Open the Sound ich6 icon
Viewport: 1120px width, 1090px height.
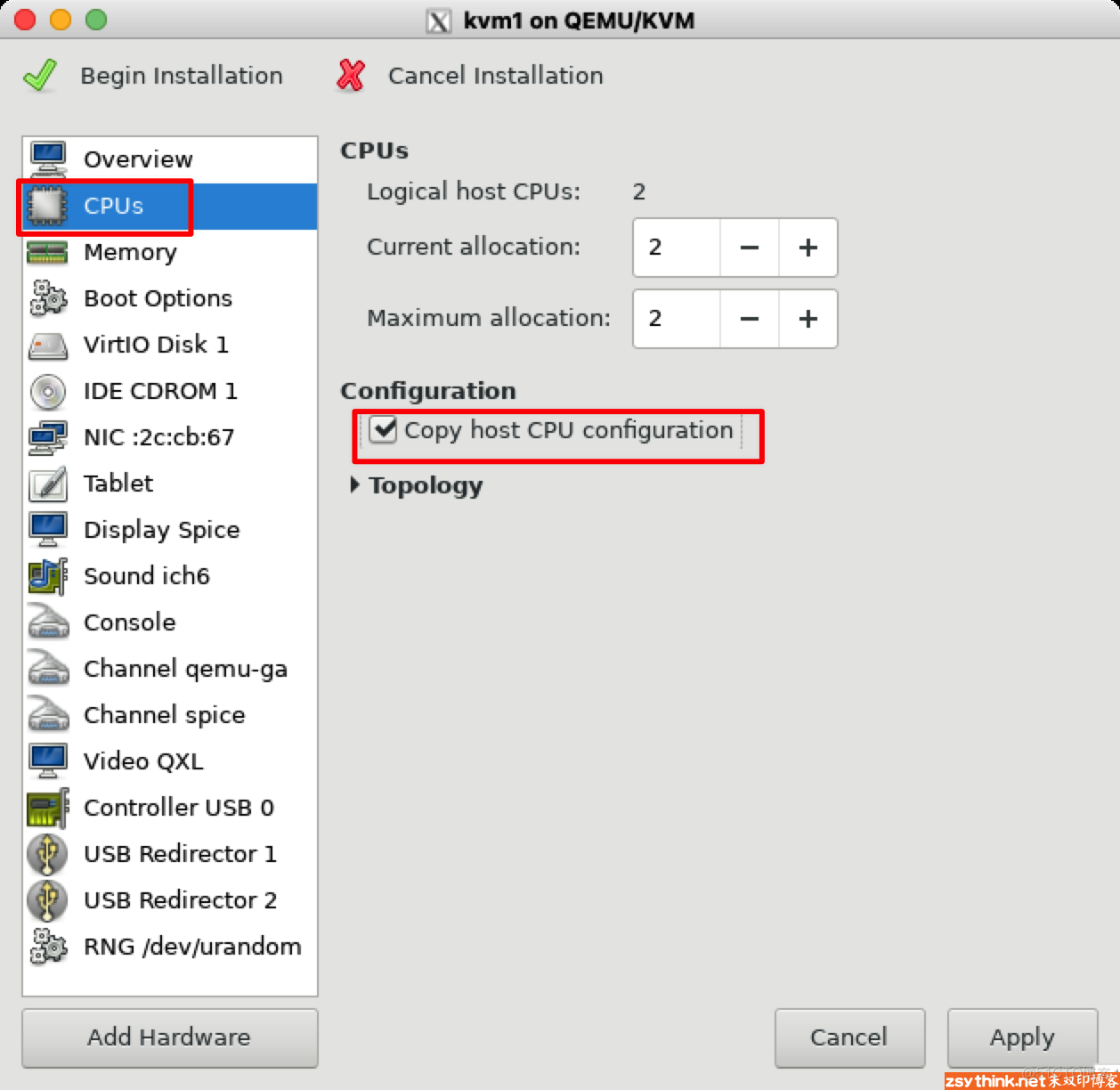[47, 576]
